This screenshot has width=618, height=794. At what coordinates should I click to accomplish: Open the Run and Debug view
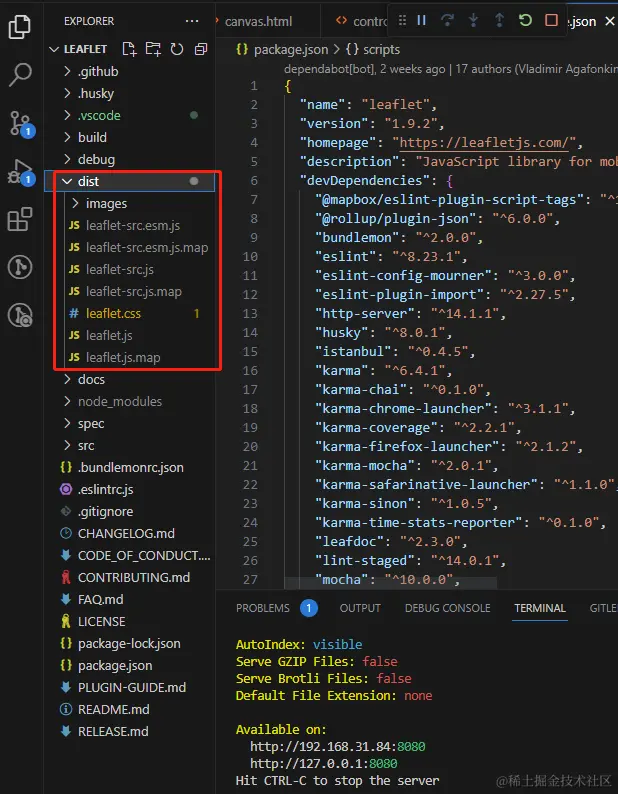[x=21, y=171]
